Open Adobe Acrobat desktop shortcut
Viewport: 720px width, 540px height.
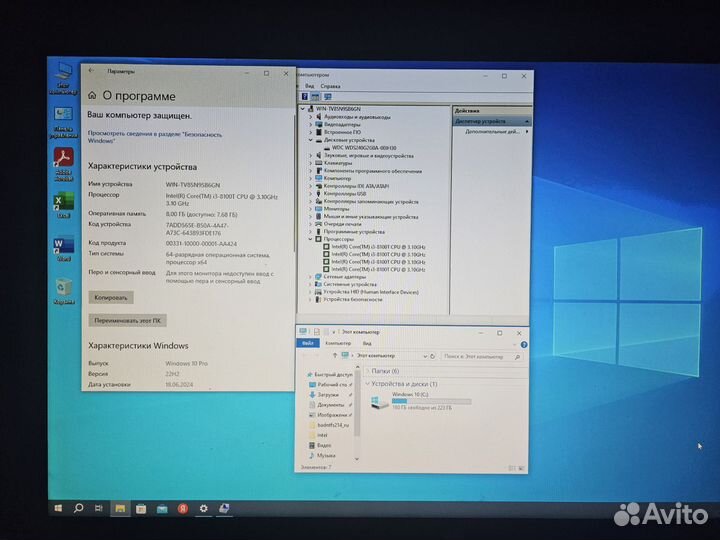[63, 158]
